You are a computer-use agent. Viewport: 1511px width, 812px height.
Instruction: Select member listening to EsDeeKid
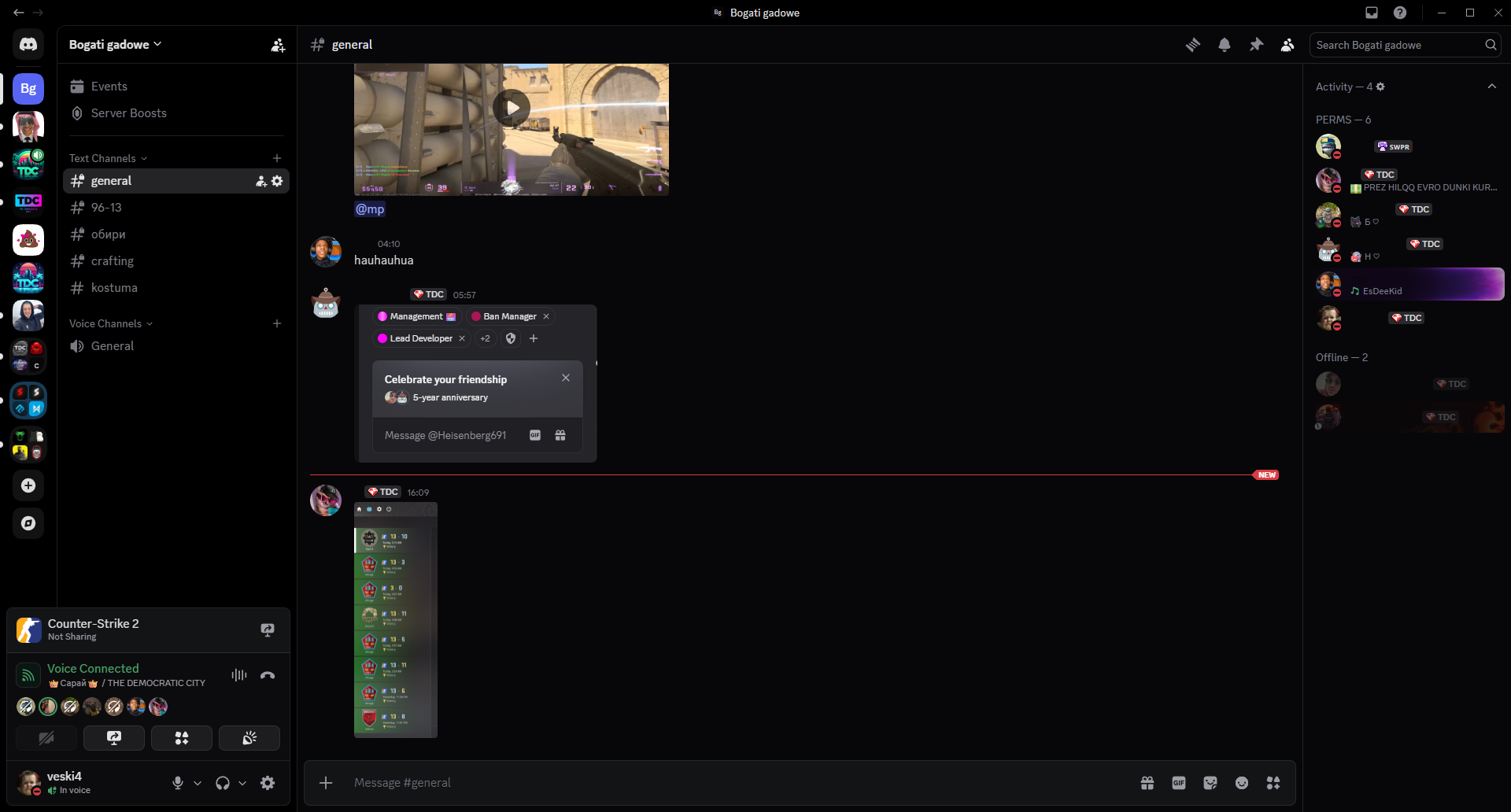pyautogui.click(x=1409, y=284)
